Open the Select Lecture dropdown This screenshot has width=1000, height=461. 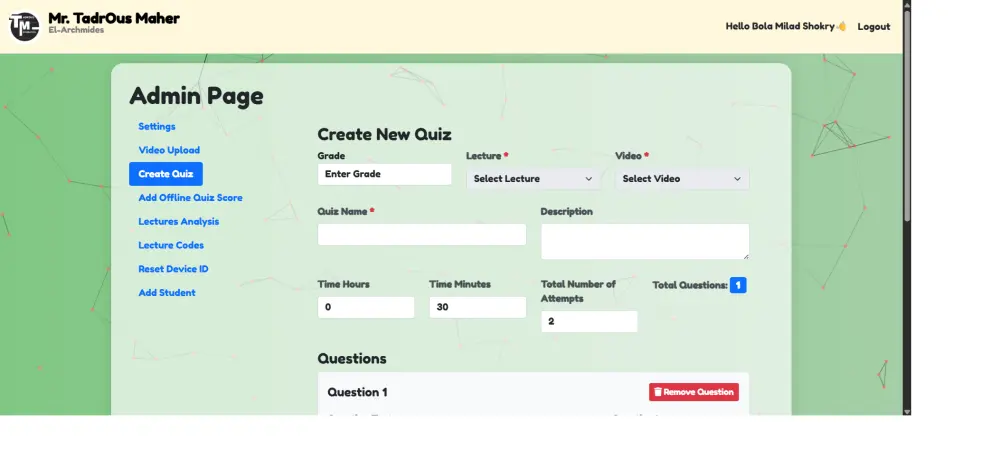(x=534, y=179)
